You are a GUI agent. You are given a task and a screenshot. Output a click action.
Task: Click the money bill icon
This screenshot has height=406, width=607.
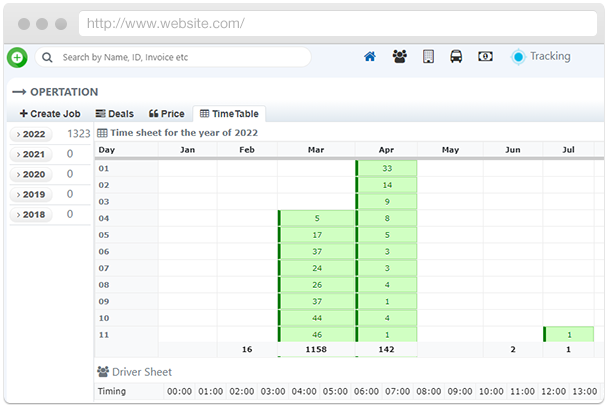485,57
